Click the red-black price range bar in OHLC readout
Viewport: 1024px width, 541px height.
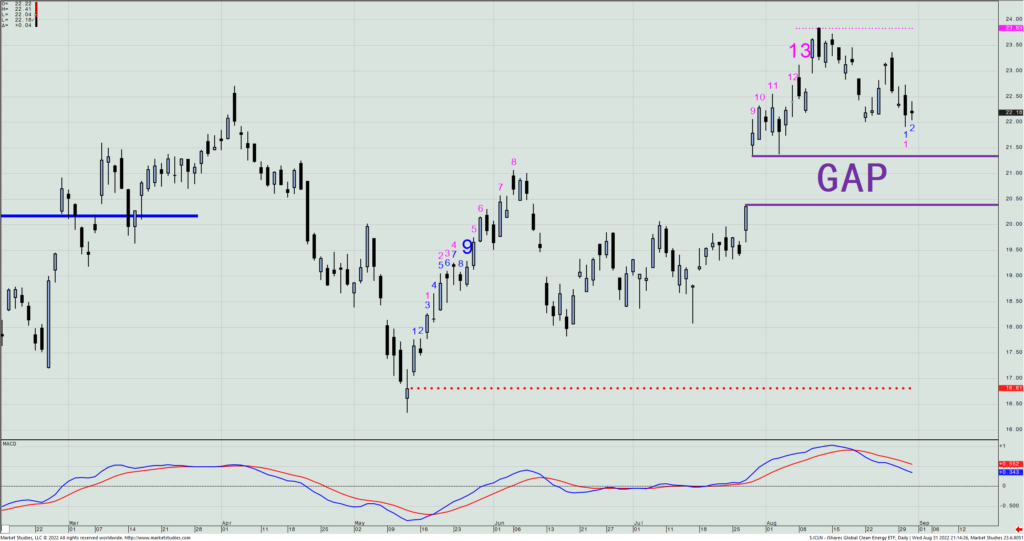37,14
